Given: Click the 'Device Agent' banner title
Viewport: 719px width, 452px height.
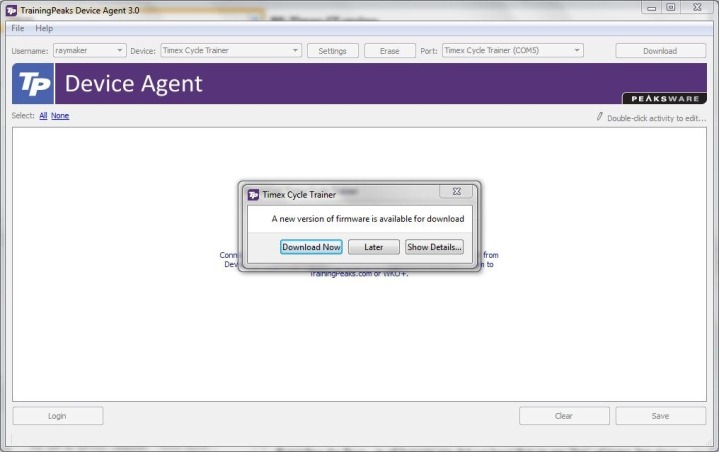Looking at the screenshot, I should pos(133,84).
